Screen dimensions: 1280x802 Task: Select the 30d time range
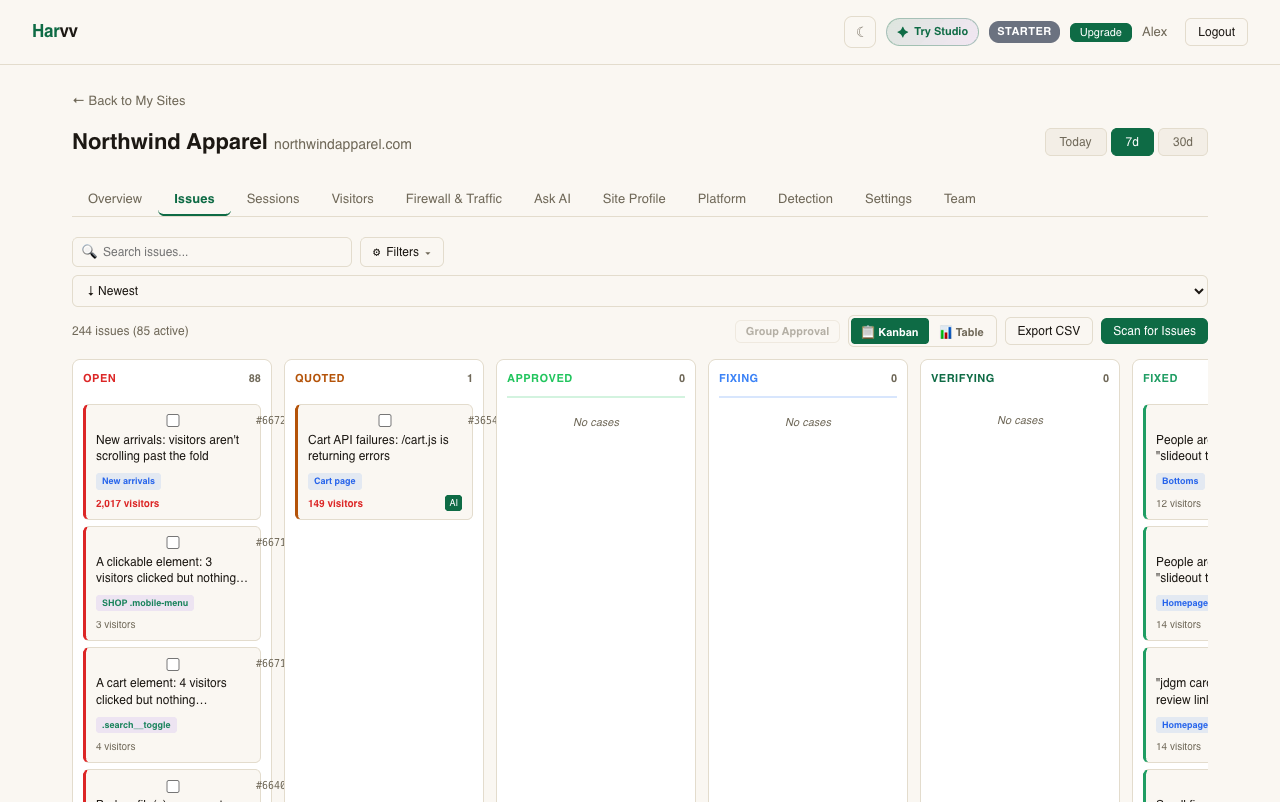[1183, 142]
